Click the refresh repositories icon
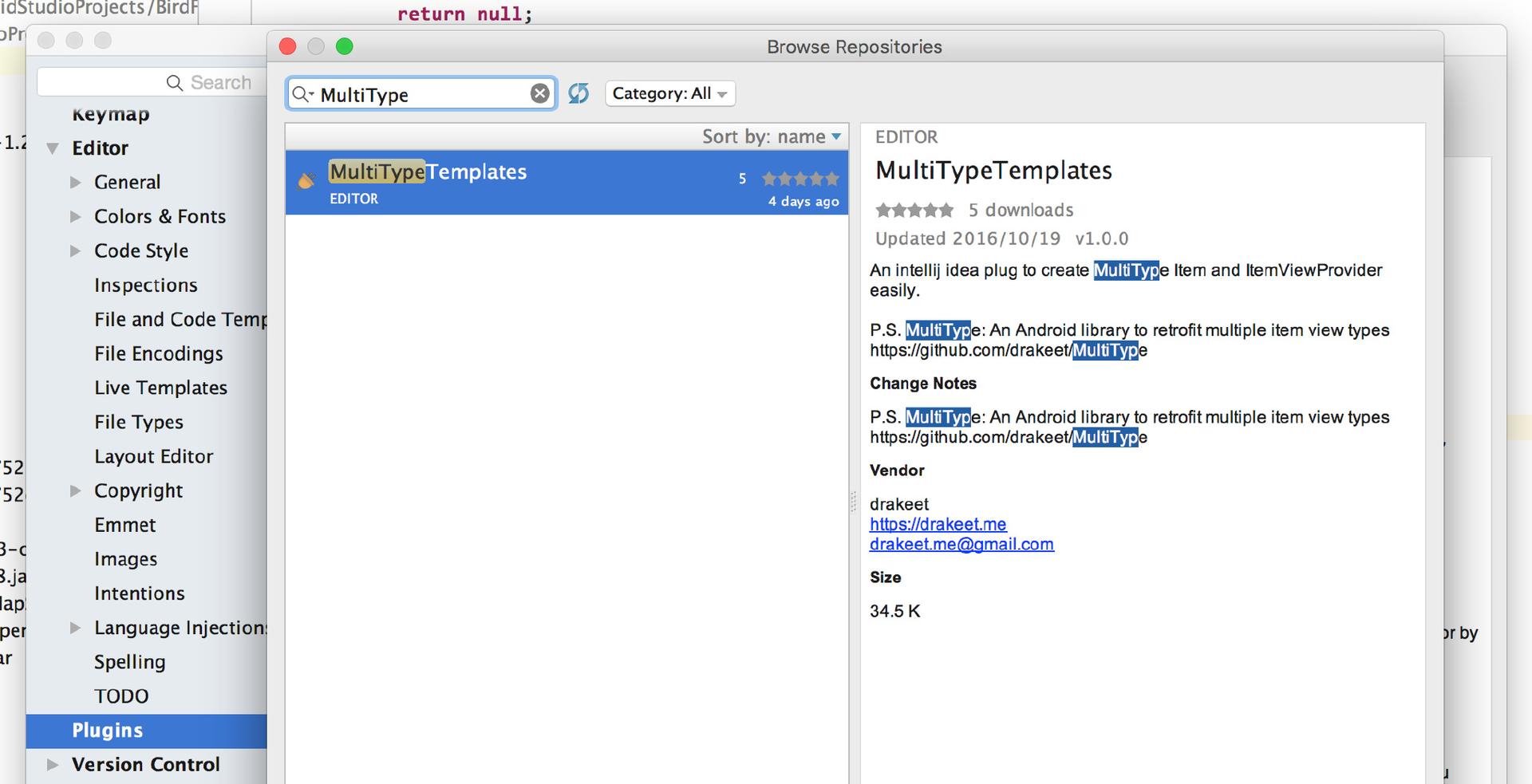This screenshot has width=1532, height=784. [x=578, y=94]
